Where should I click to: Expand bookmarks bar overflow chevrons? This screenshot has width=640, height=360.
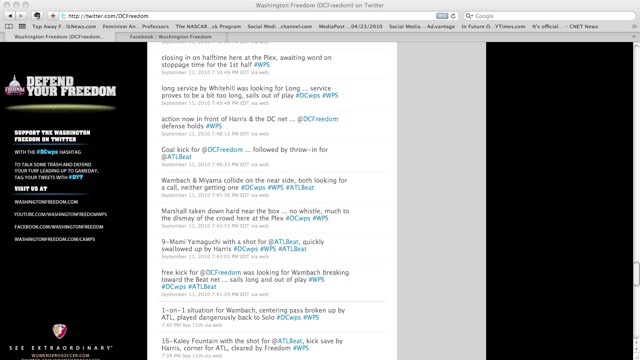[x=634, y=27]
